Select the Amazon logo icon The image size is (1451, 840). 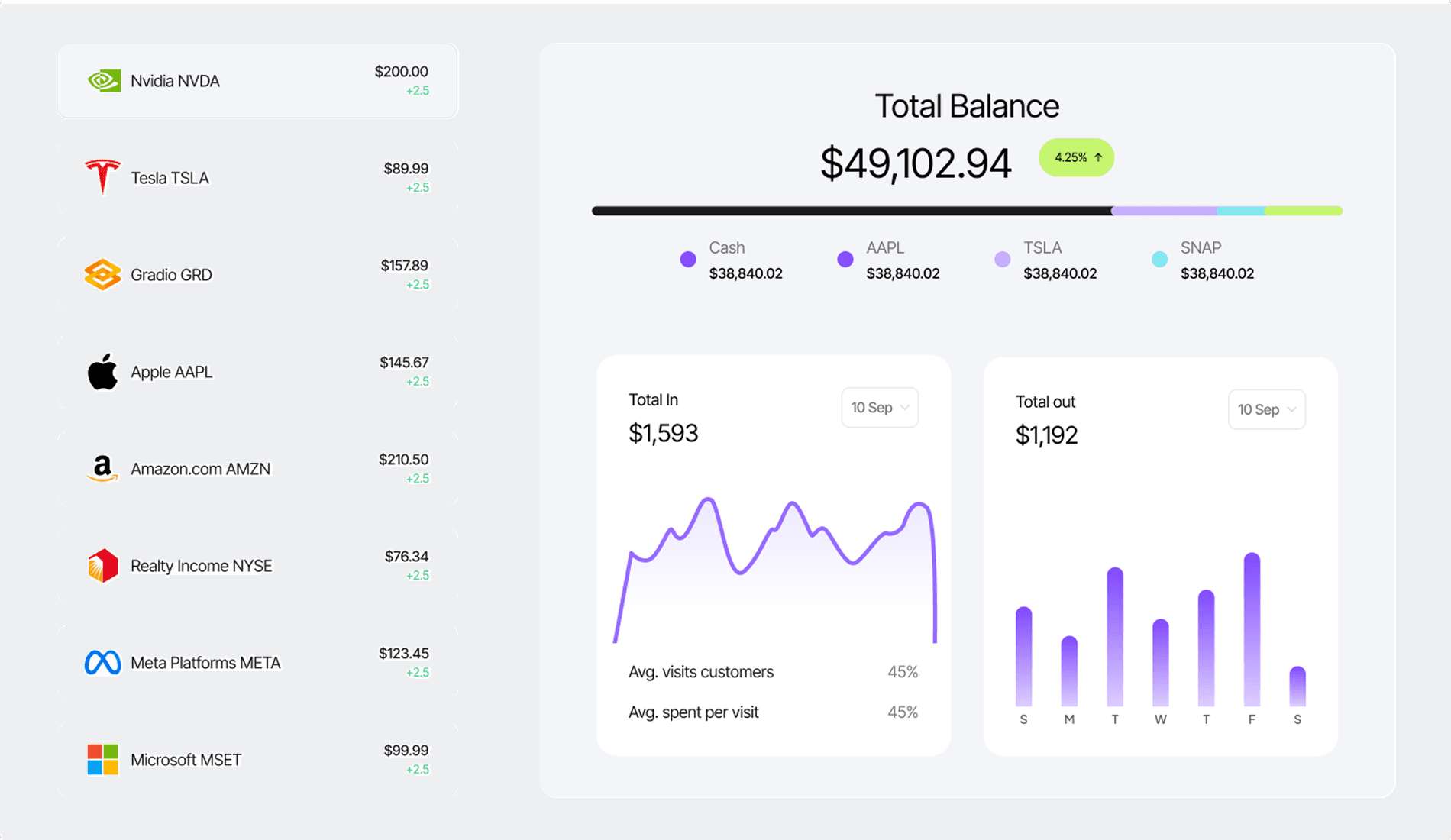pyautogui.click(x=102, y=469)
